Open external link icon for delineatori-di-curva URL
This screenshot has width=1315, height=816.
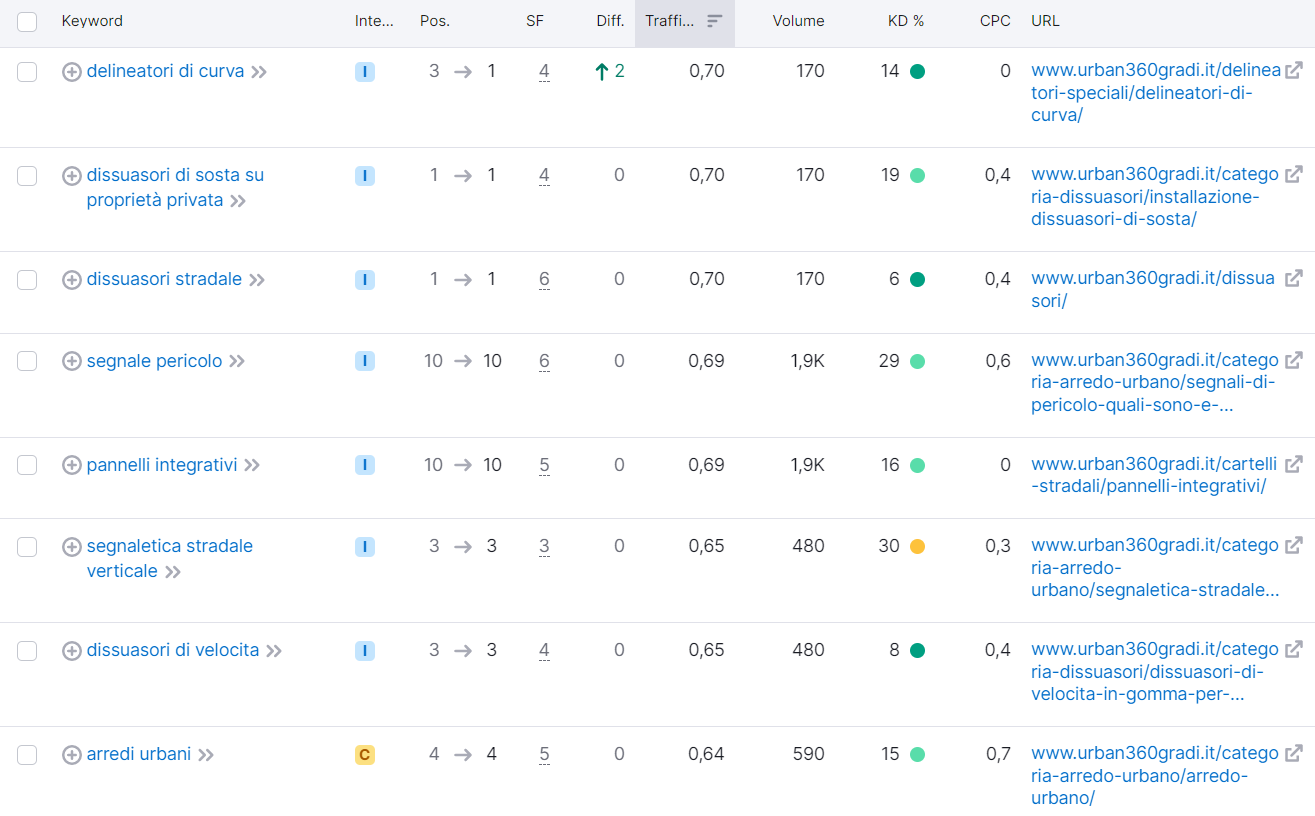(1294, 70)
